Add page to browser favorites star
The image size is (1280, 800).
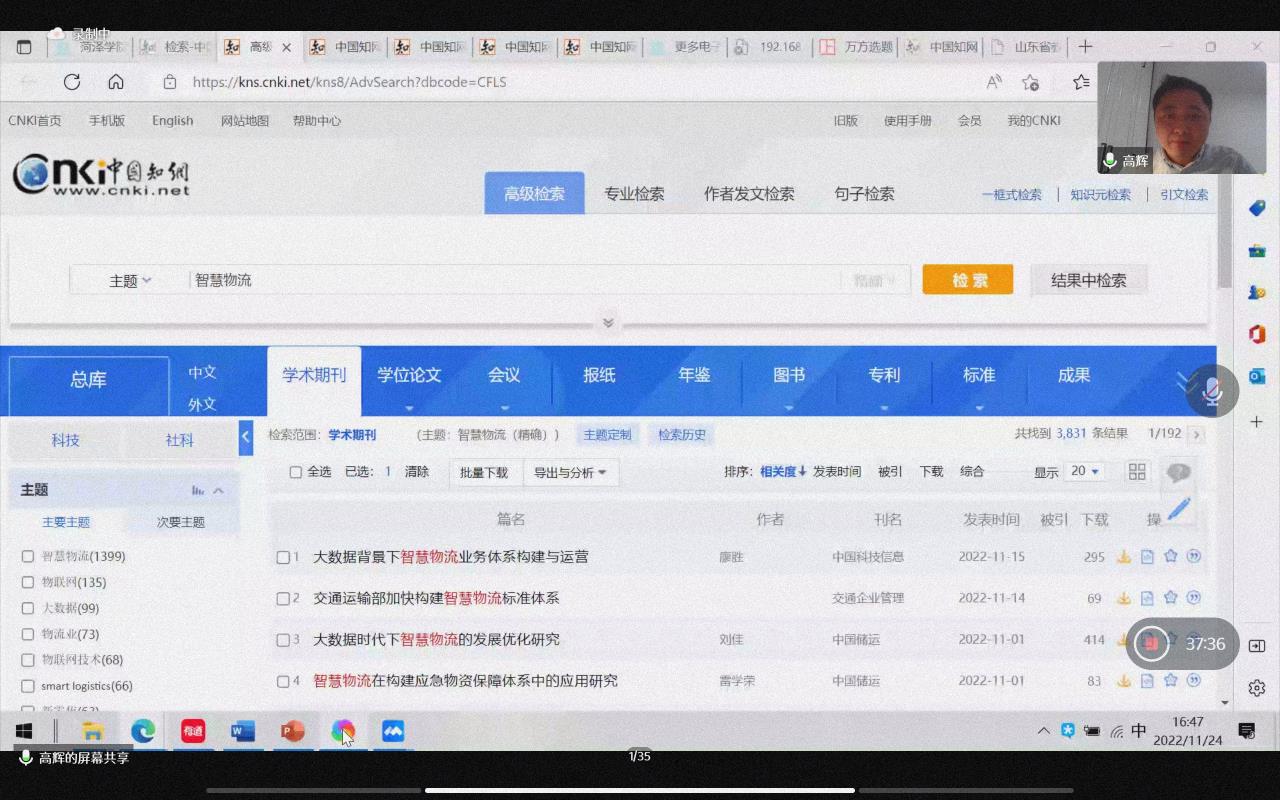coord(1031,82)
